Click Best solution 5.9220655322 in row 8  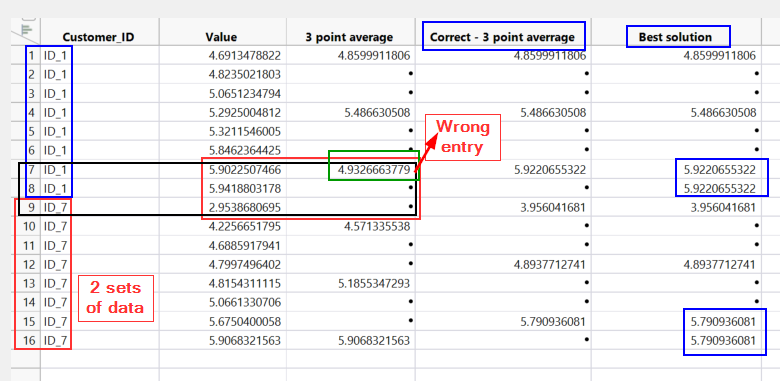[720, 189]
